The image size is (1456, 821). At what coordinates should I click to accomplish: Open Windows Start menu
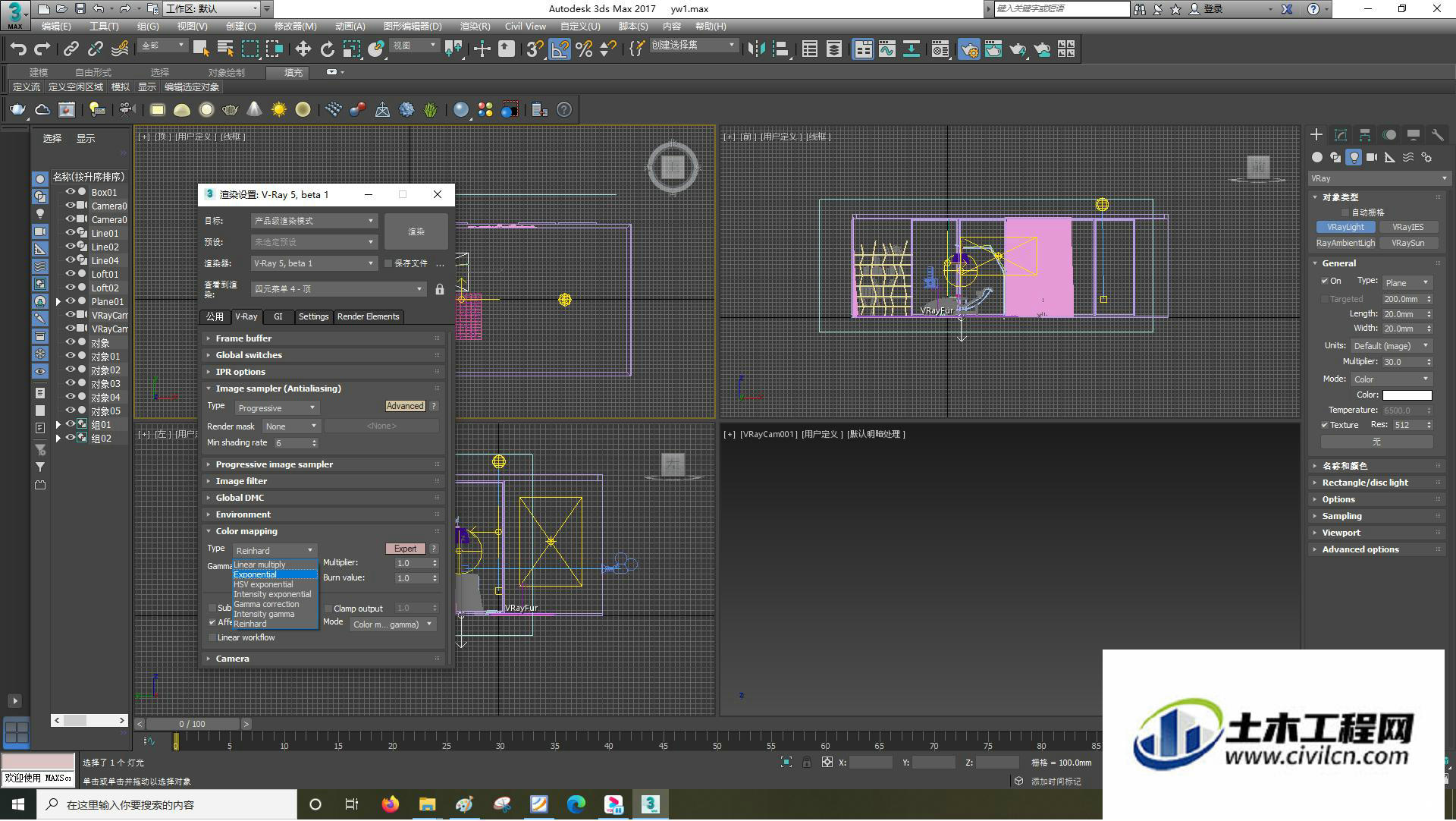pos(18,804)
